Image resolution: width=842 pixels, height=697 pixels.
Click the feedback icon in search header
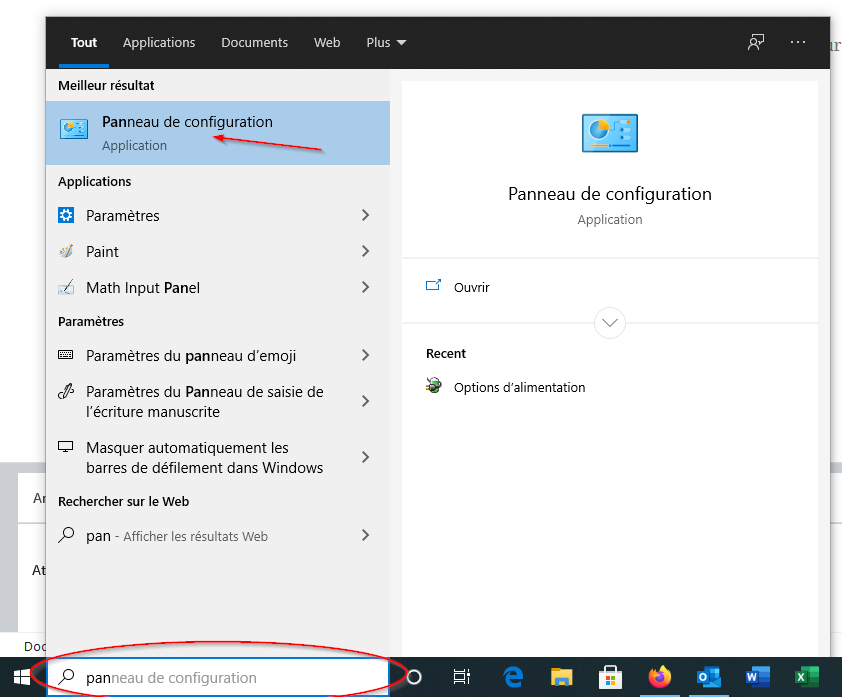pyautogui.click(x=756, y=42)
